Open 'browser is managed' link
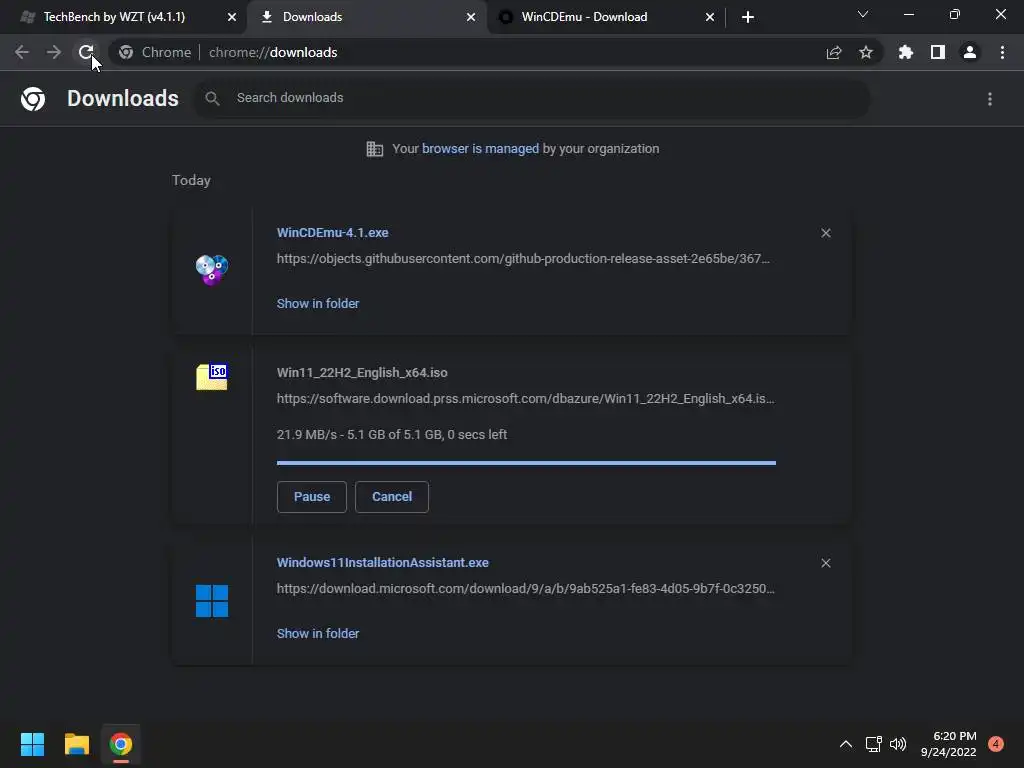Viewport: 1024px width, 768px height. 481,149
